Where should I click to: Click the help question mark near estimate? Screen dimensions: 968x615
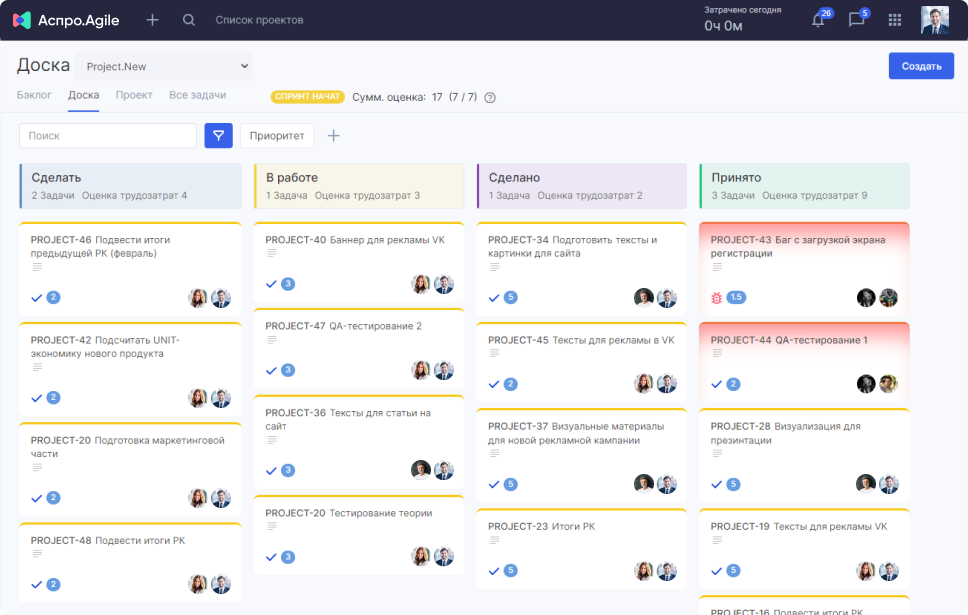(x=490, y=97)
